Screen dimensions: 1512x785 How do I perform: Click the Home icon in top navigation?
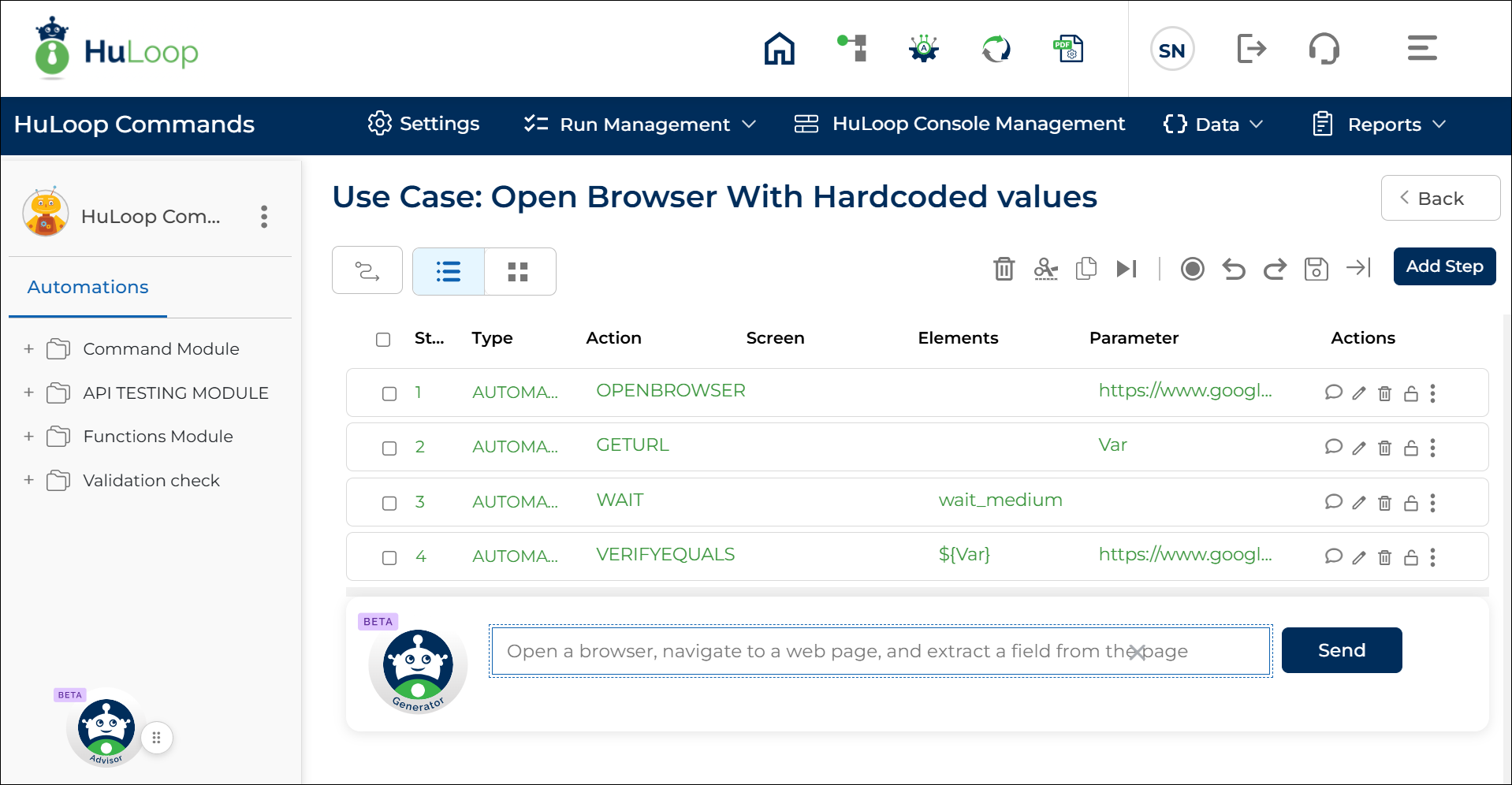pos(779,49)
